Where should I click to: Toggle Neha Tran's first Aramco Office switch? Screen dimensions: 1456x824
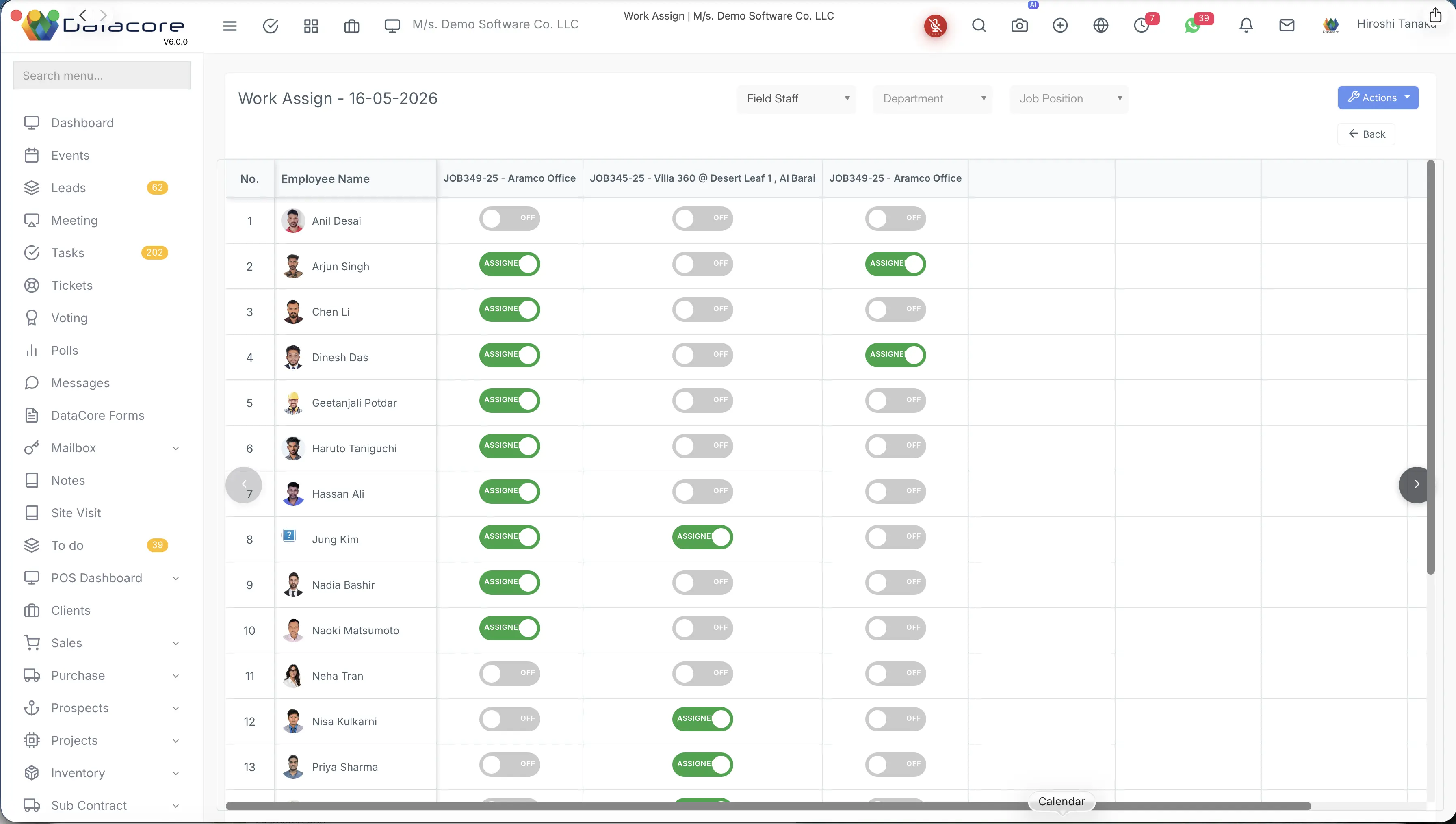point(510,674)
